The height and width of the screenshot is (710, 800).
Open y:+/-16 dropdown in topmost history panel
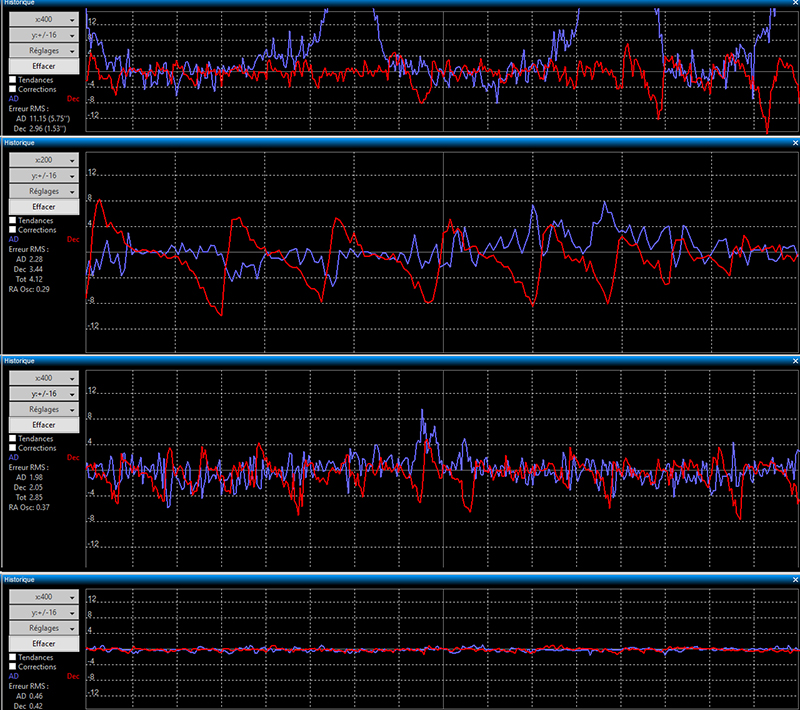pyautogui.click(x=44, y=35)
